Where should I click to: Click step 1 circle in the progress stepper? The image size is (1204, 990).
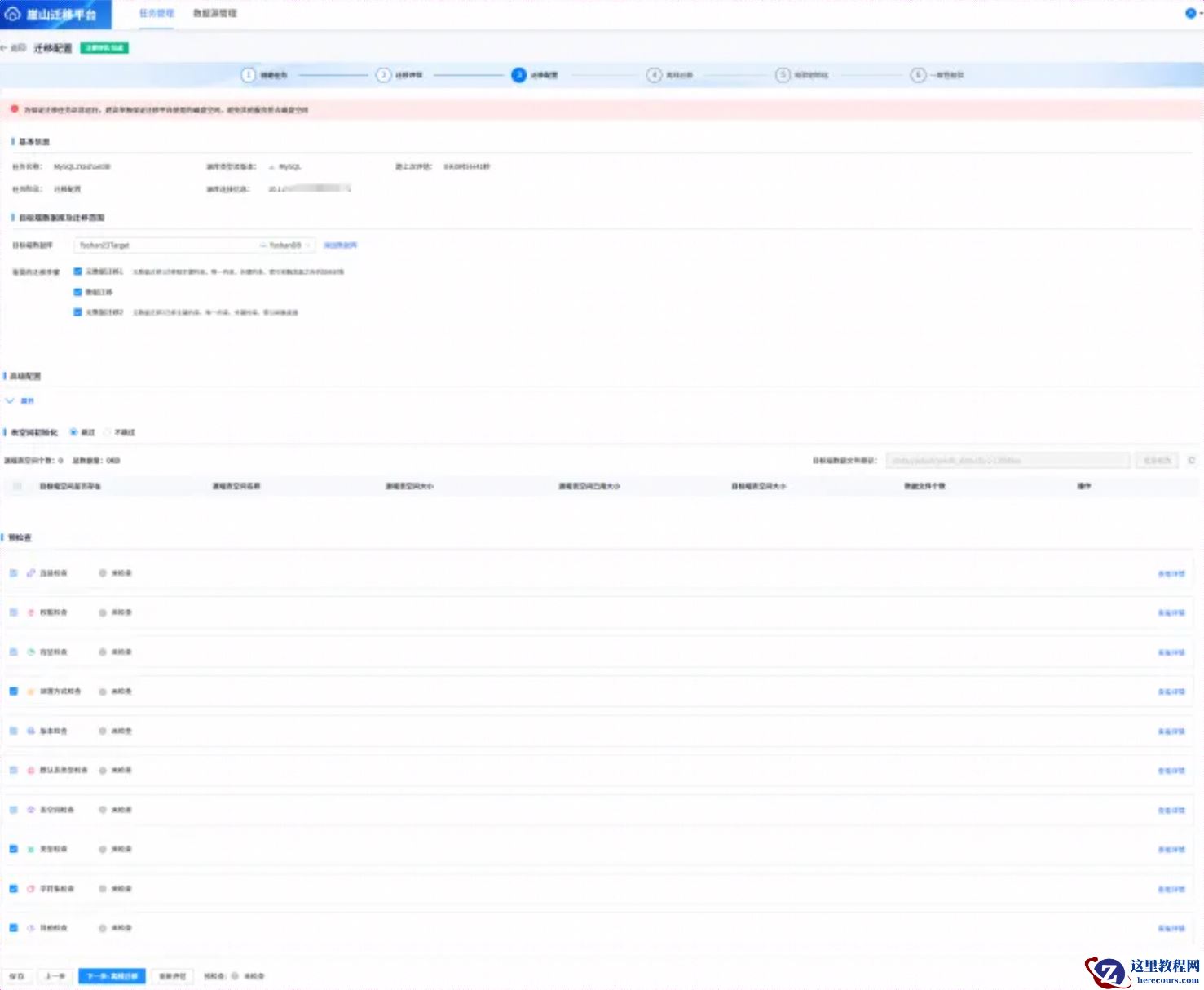(x=249, y=75)
